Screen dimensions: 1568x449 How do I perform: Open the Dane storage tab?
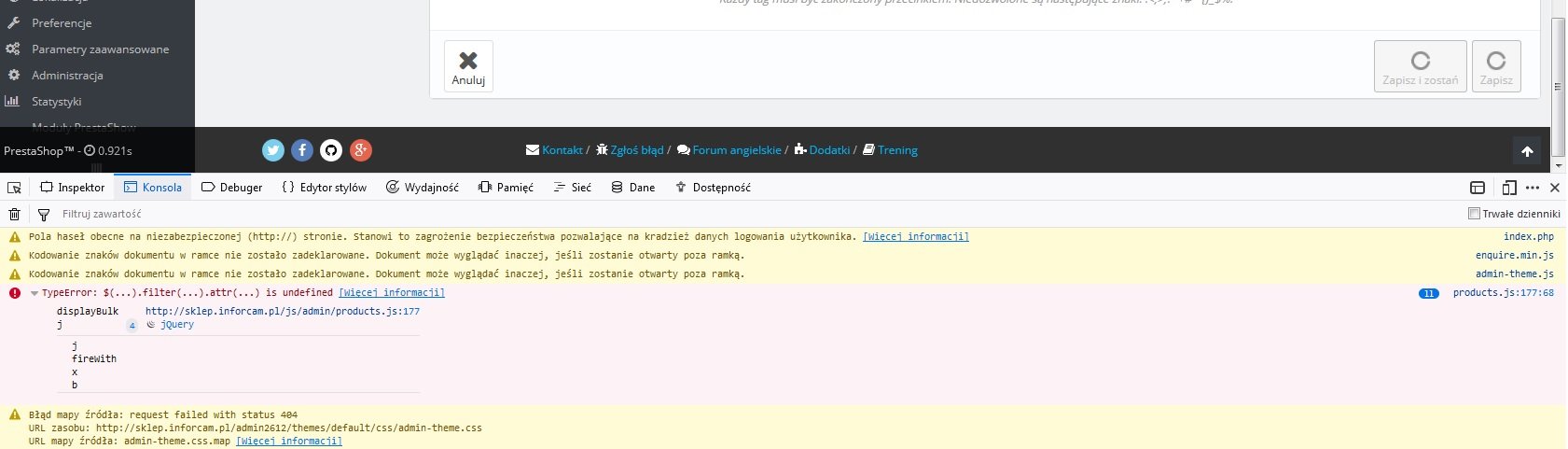632,188
